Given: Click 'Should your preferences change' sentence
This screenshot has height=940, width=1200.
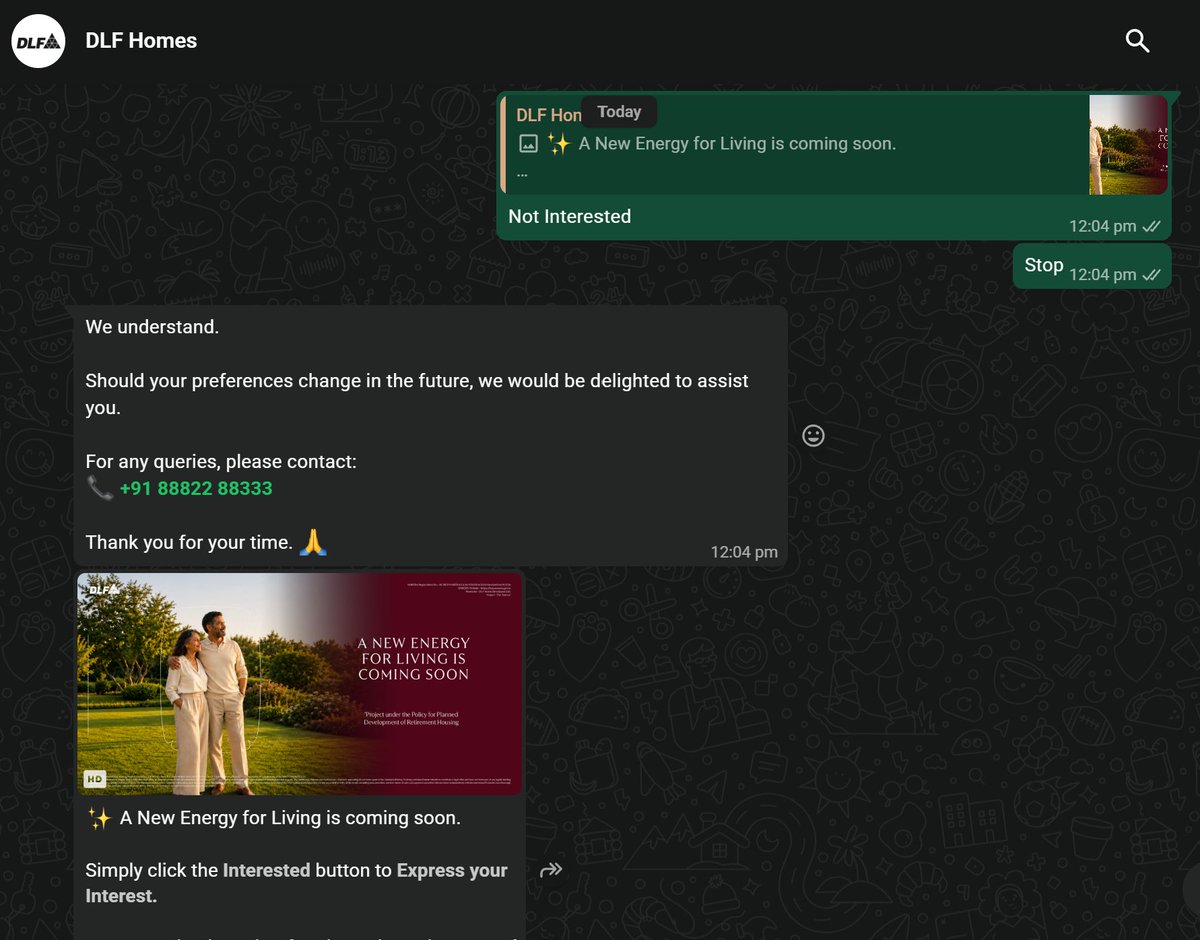Looking at the screenshot, I should [417, 394].
